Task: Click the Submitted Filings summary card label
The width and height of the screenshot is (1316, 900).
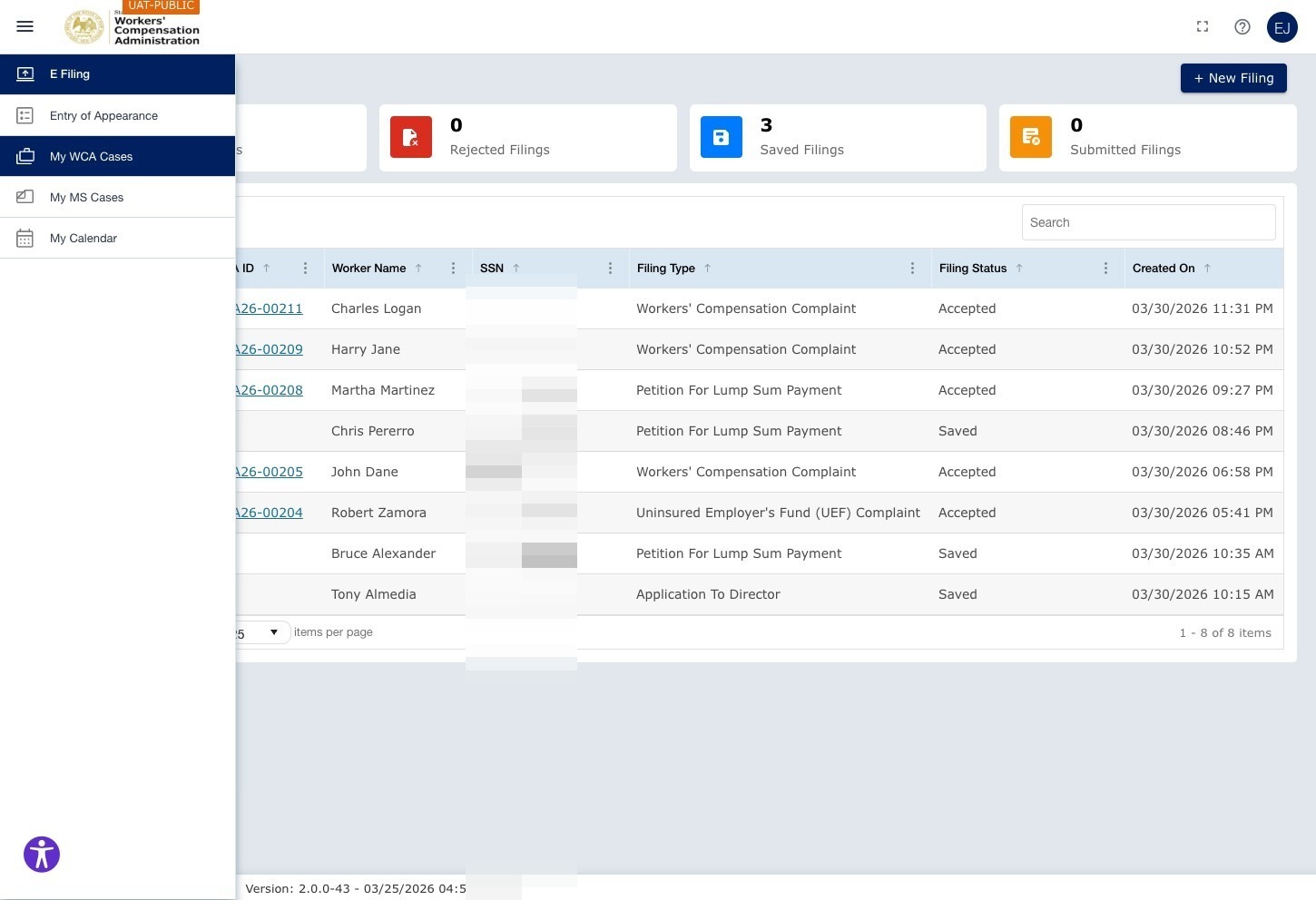Action: (x=1125, y=150)
